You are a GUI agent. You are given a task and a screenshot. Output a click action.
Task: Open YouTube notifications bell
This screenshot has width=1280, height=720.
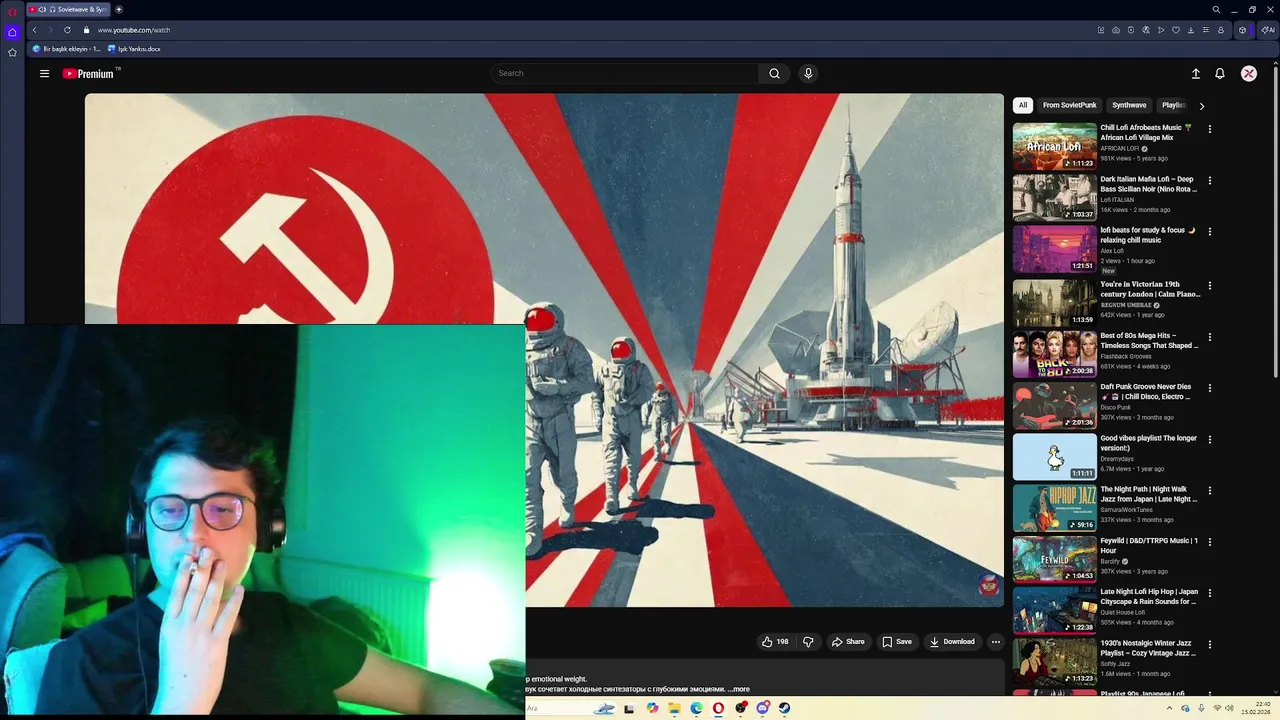(1220, 73)
